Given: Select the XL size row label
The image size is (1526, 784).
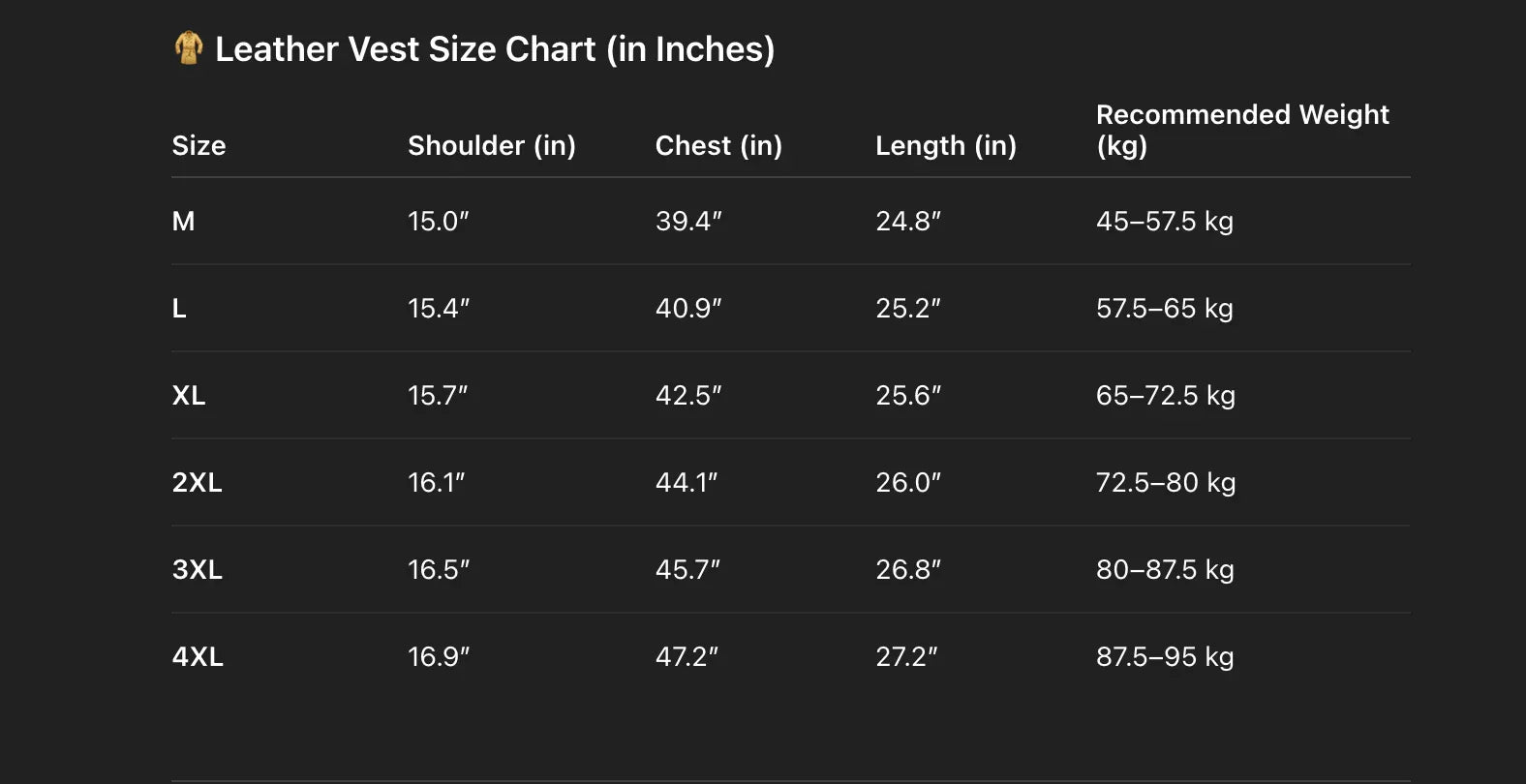Looking at the screenshot, I should click(189, 396).
